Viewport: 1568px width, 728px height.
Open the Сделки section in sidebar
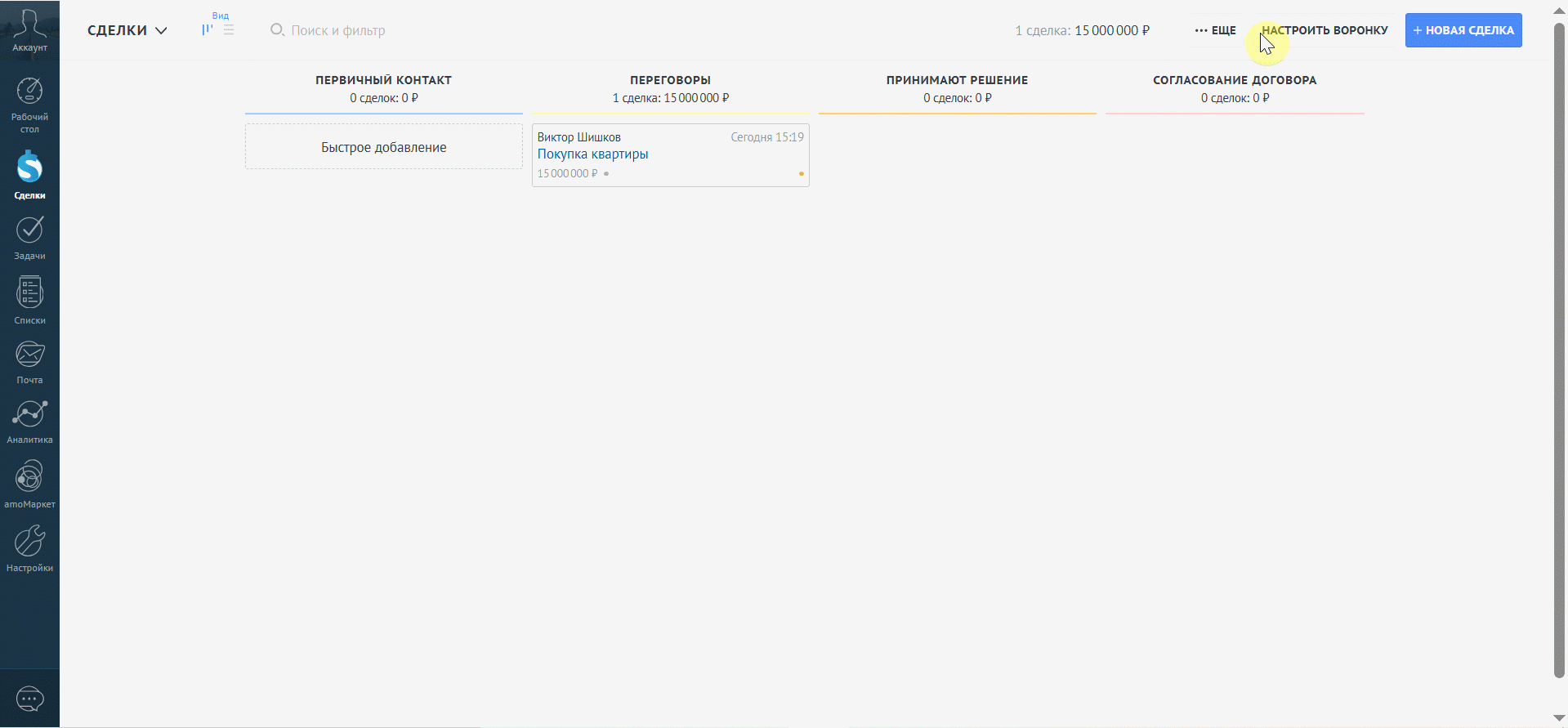click(x=29, y=175)
